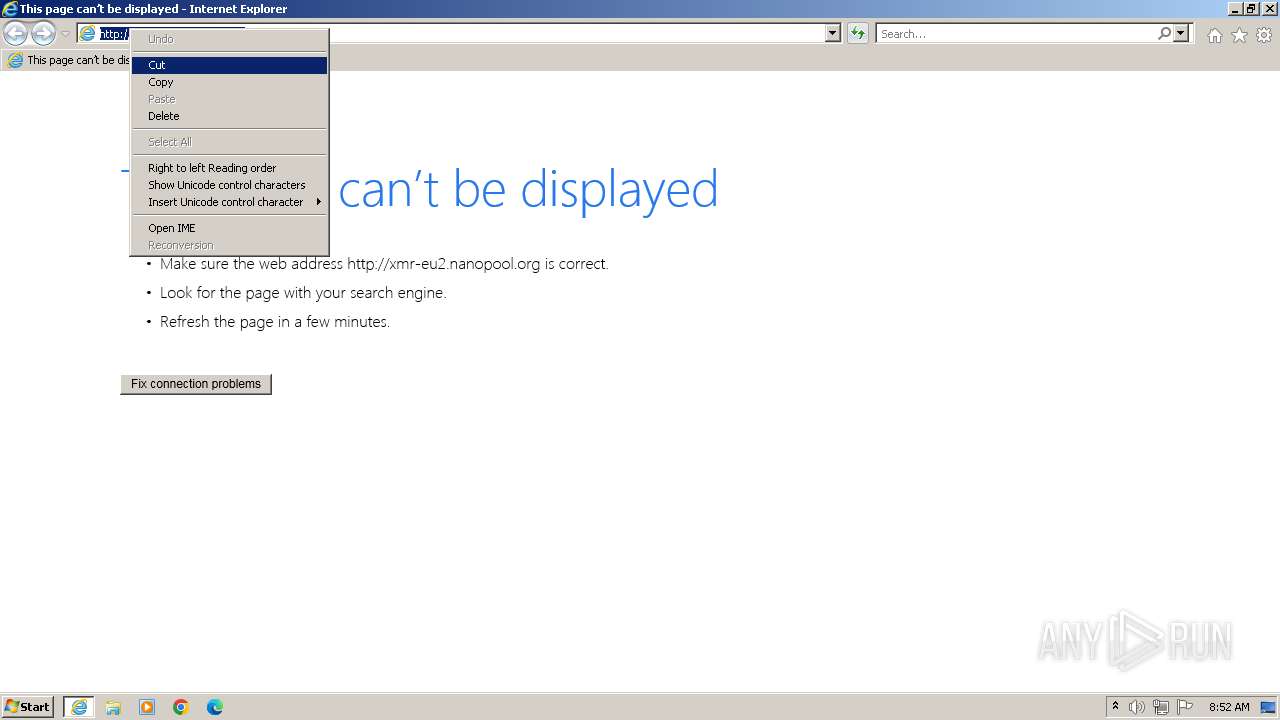Launch Google Chrome from the taskbar
This screenshot has width=1280, height=720.
[x=181, y=707]
